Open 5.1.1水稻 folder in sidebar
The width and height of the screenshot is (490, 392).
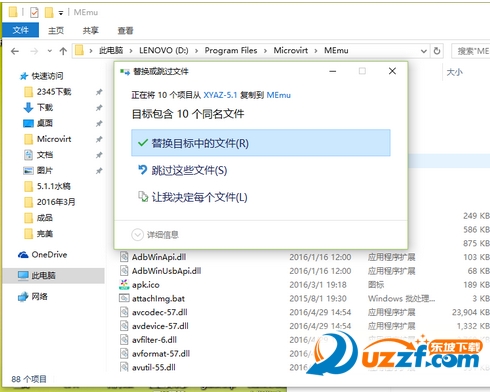(54, 186)
